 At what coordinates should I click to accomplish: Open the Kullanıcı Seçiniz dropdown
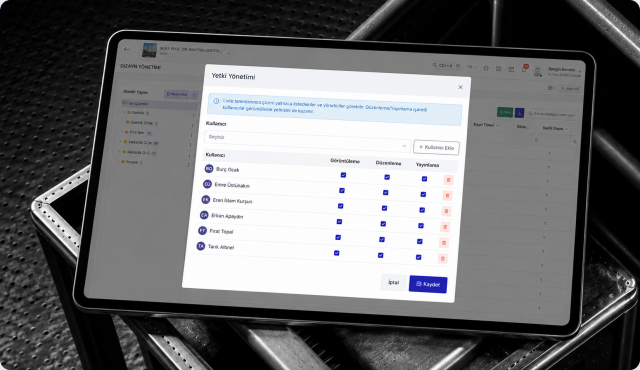click(x=307, y=141)
